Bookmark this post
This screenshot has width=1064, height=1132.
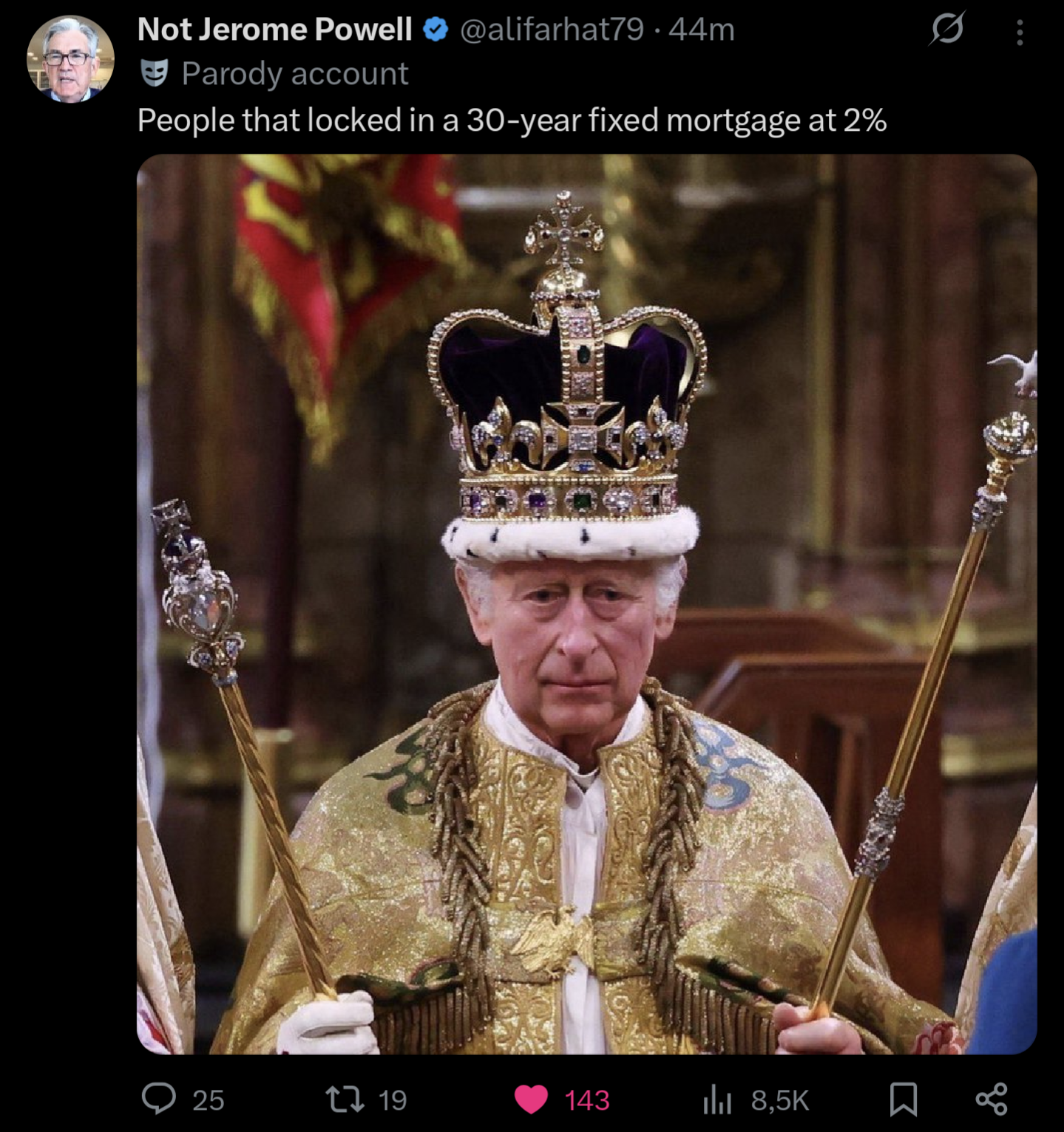904,1099
